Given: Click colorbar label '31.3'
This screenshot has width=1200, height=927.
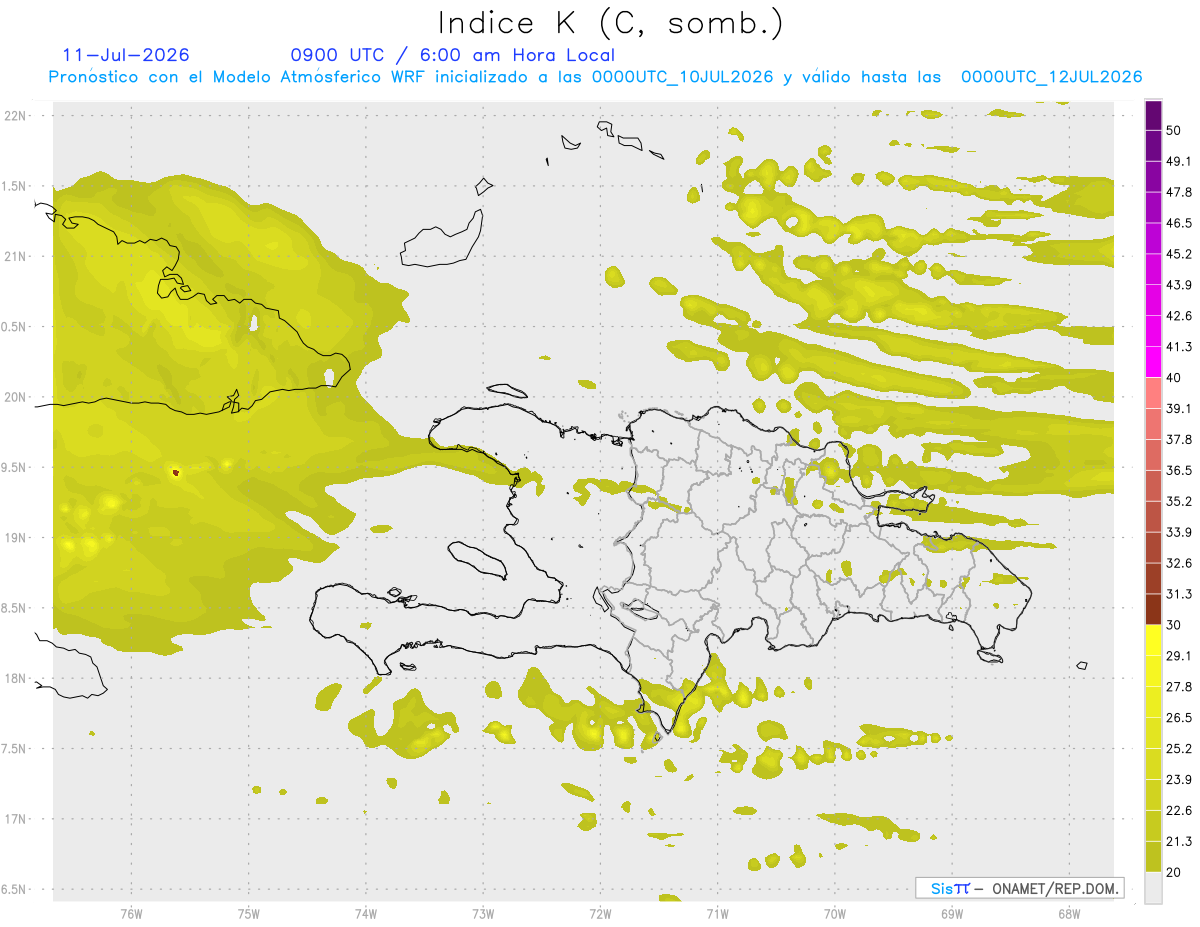Looking at the screenshot, I should pyautogui.click(x=1179, y=594).
